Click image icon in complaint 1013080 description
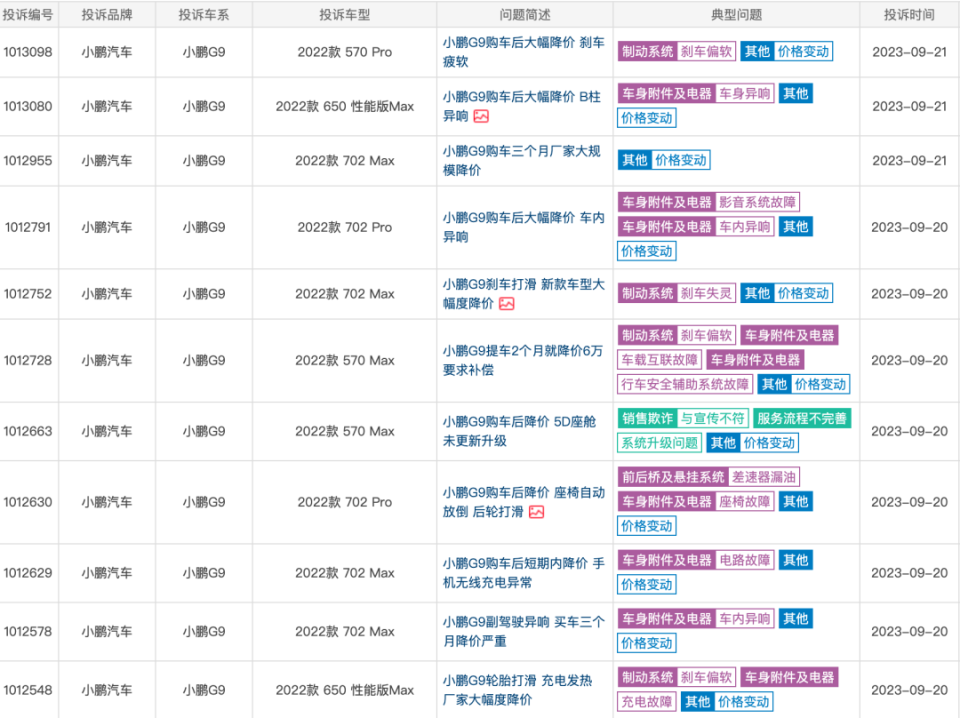The width and height of the screenshot is (960, 718). [481, 116]
